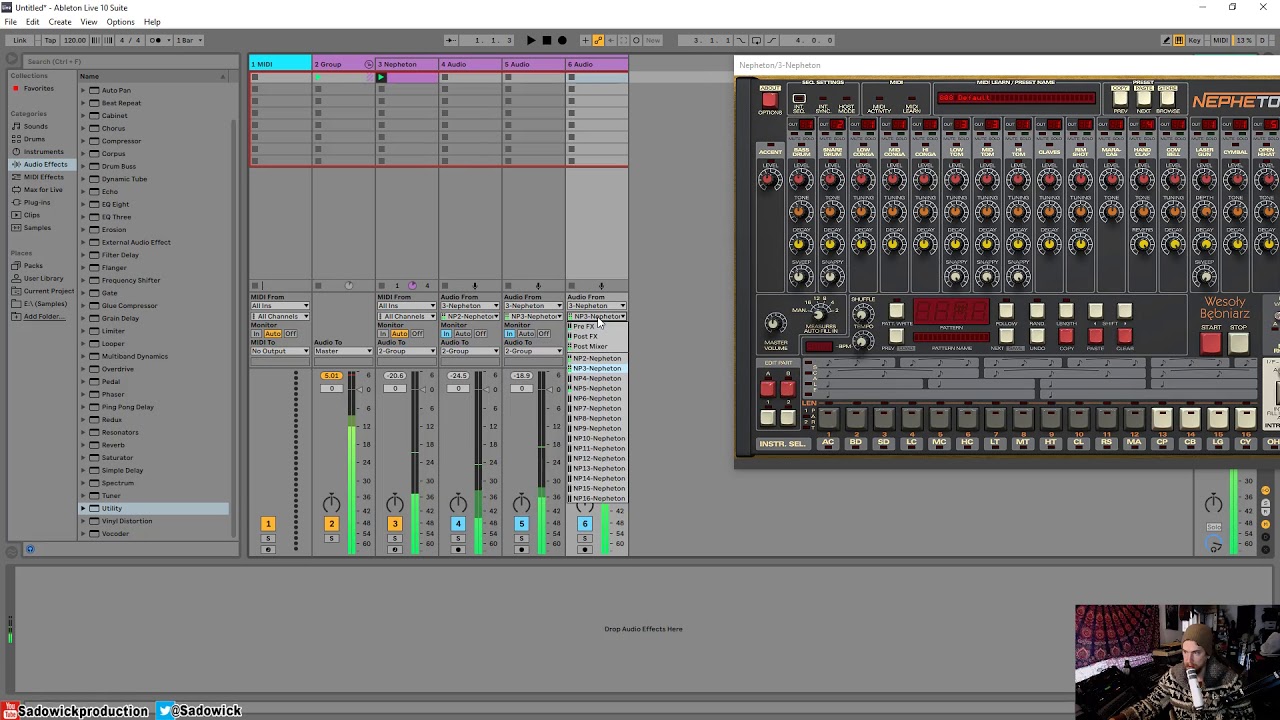Viewport: 1280px width, 720px height.
Task: Arm track 5 for recording
Action: (x=521, y=549)
